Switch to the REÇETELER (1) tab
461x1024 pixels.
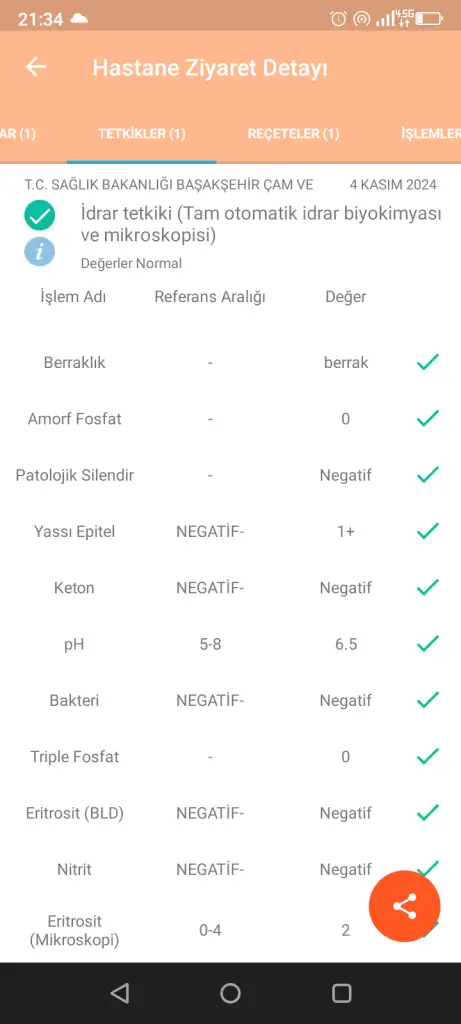293,134
